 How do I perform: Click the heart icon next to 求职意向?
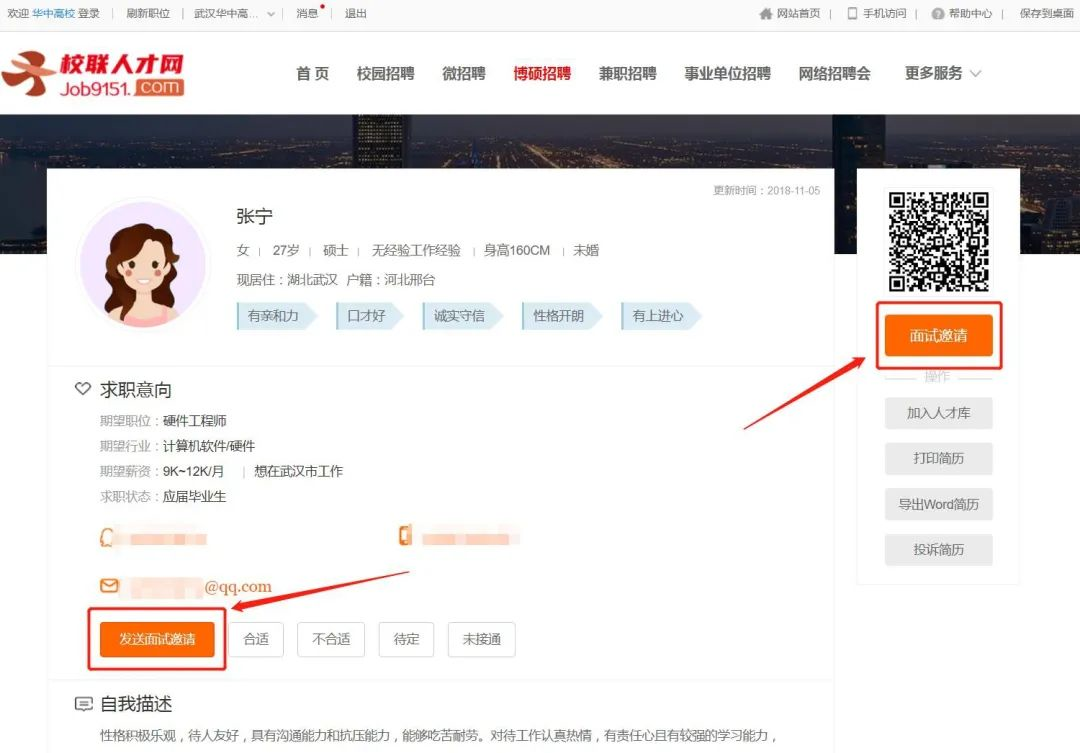click(83, 389)
